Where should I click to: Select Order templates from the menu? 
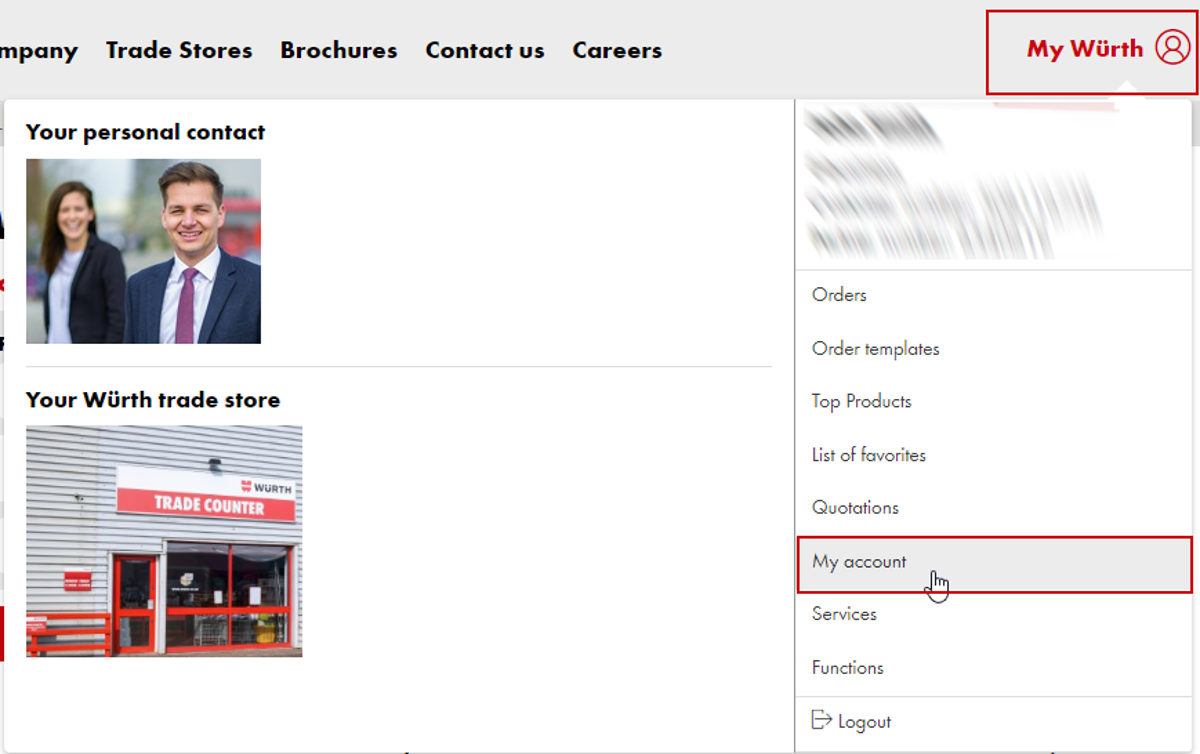[875, 349]
